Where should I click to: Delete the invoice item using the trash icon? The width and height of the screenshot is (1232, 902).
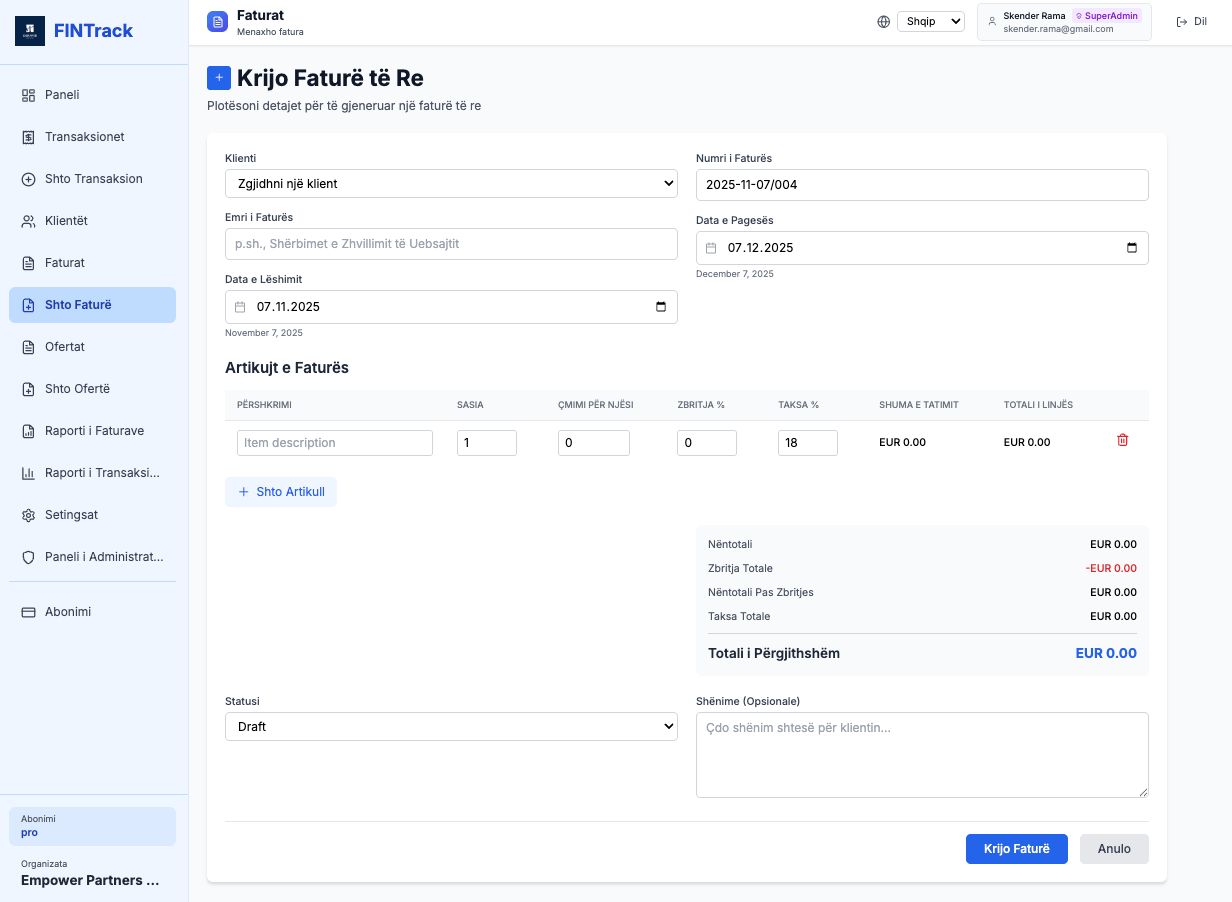tap(1122, 439)
